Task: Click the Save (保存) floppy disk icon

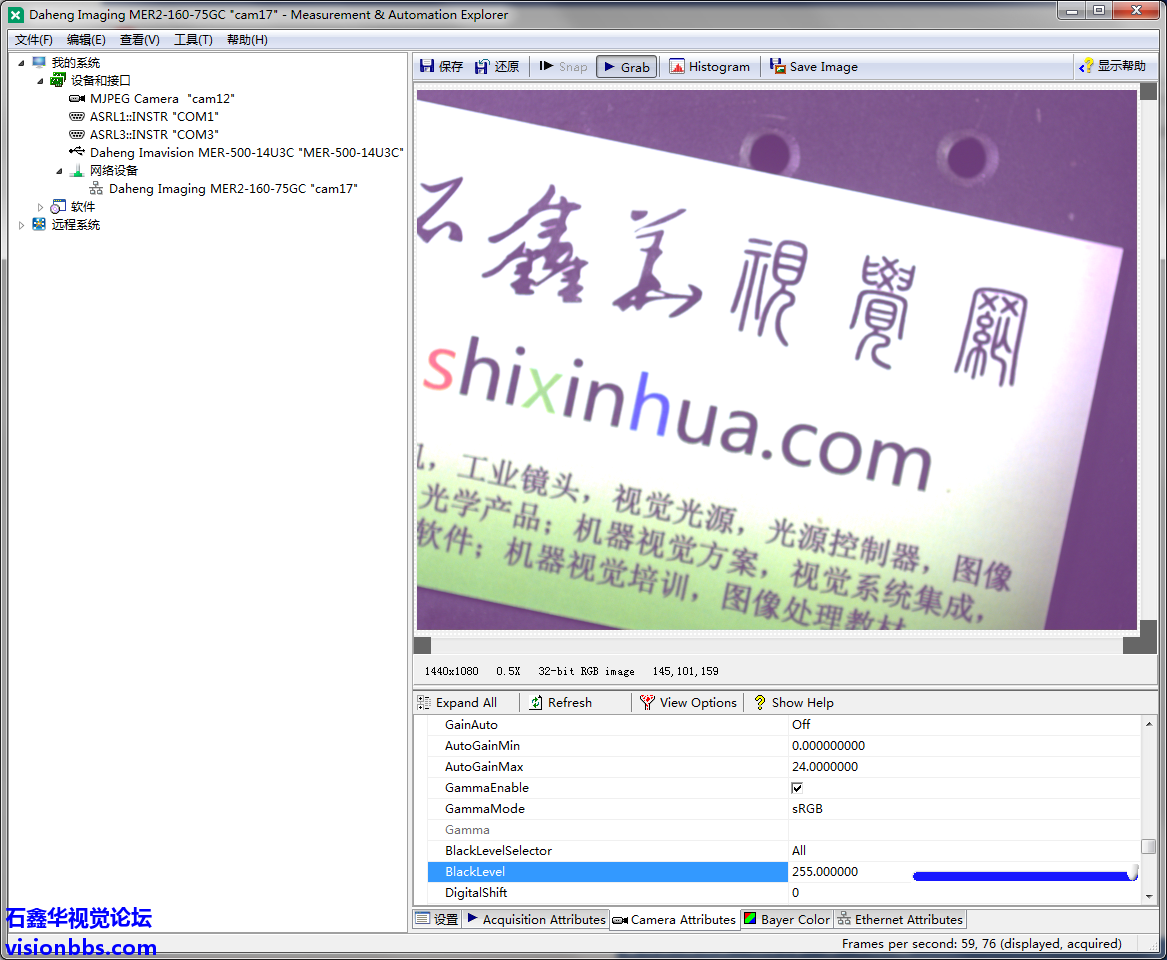Action: pyautogui.click(x=427, y=67)
